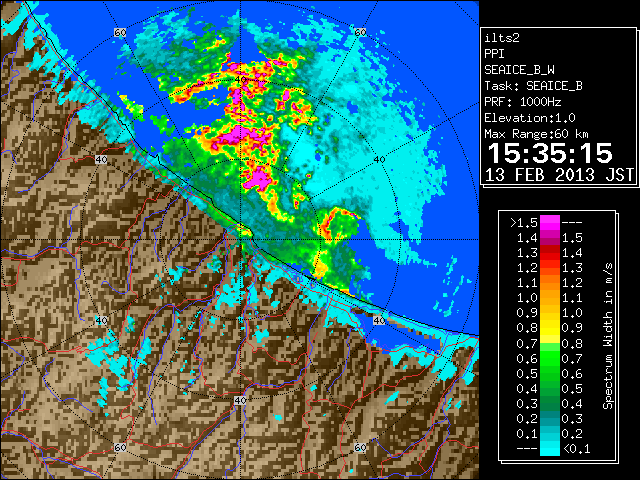Click the '<0.1' legend label
The image size is (640, 480).
click(576, 449)
